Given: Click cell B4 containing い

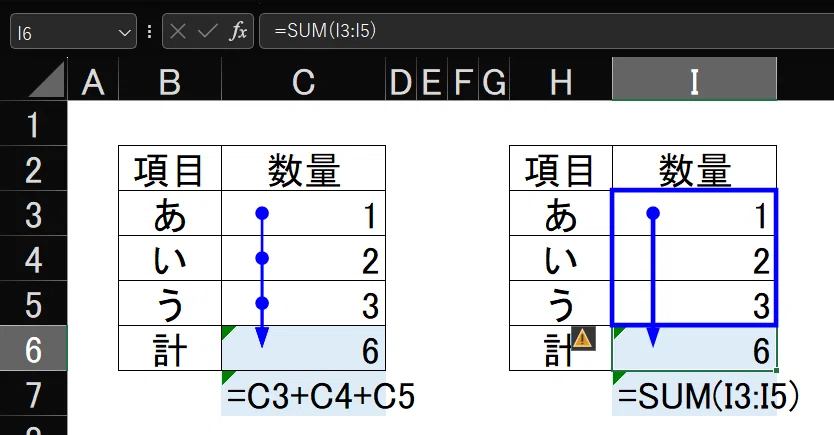Looking at the screenshot, I should click(x=170, y=259).
